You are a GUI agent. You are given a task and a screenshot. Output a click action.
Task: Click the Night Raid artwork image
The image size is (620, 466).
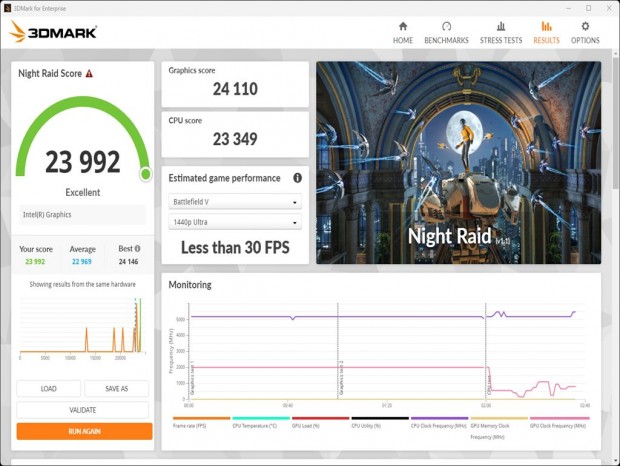459,162
